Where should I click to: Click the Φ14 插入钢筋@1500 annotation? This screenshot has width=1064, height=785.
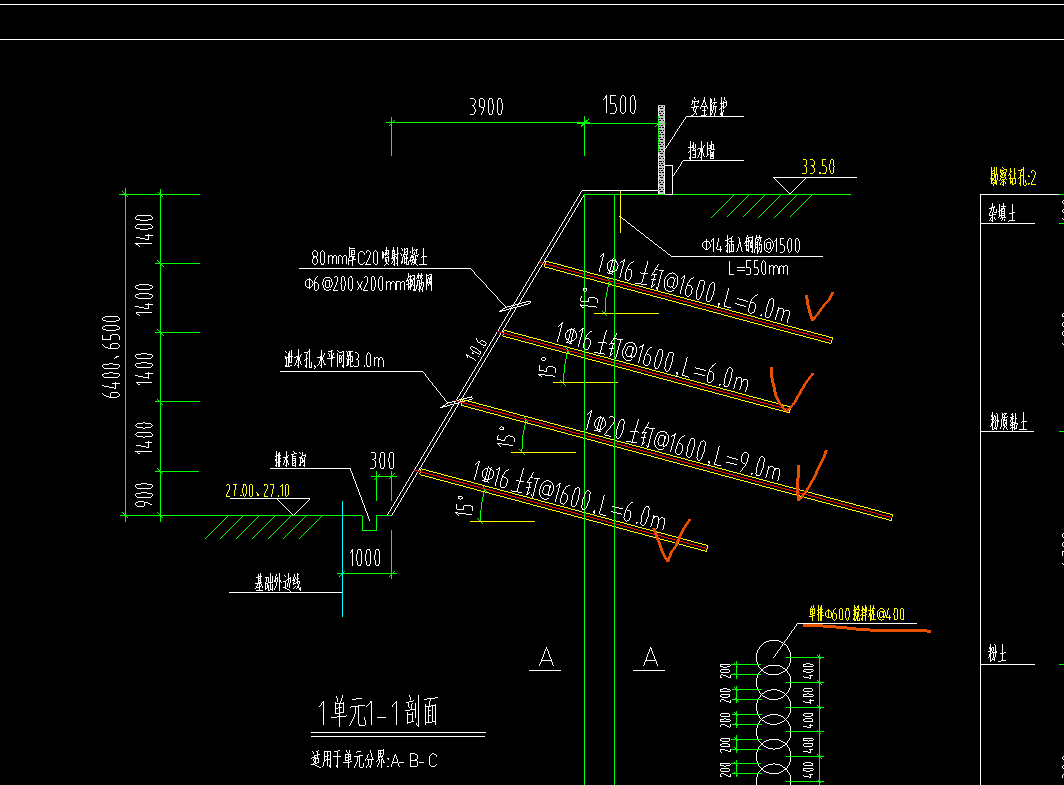click(751, 245)
